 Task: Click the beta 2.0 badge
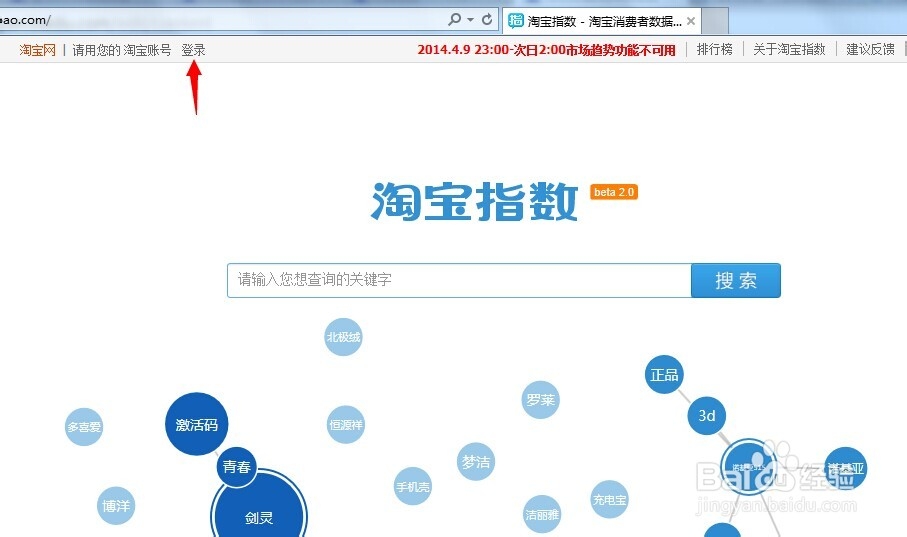coord(614,192)
